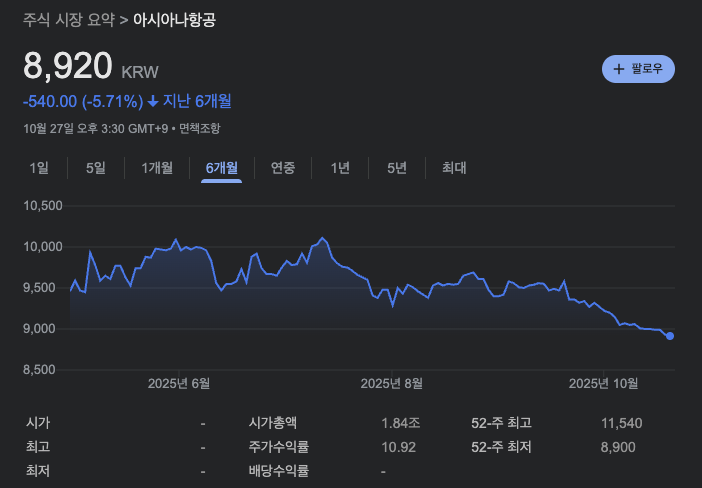Click the down arrow icon beside -5.71%
This screenshot has height=488, width=702.
click(x=152, y=100)
